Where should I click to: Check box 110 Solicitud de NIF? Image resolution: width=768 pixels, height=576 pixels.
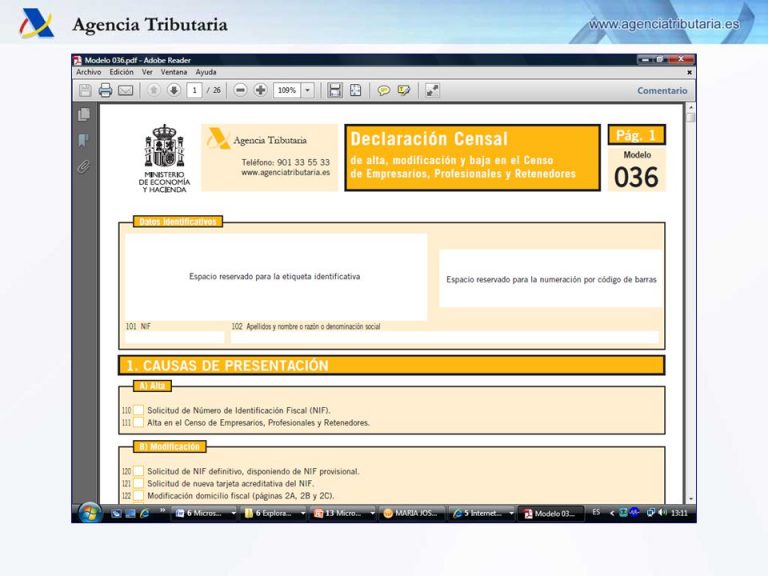tap(139, 410)
